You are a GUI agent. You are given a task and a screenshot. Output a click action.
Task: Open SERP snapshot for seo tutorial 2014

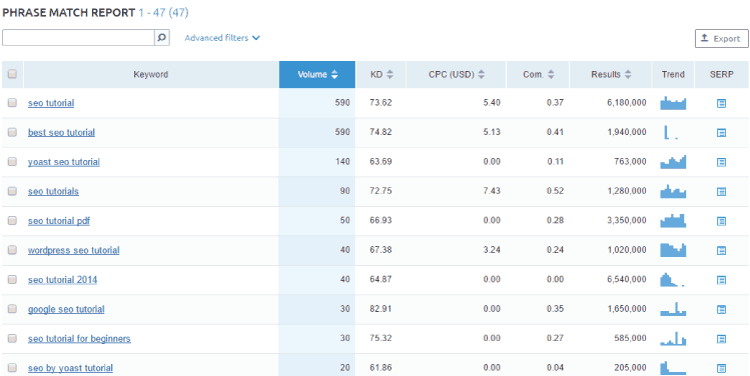click(721, 280)
